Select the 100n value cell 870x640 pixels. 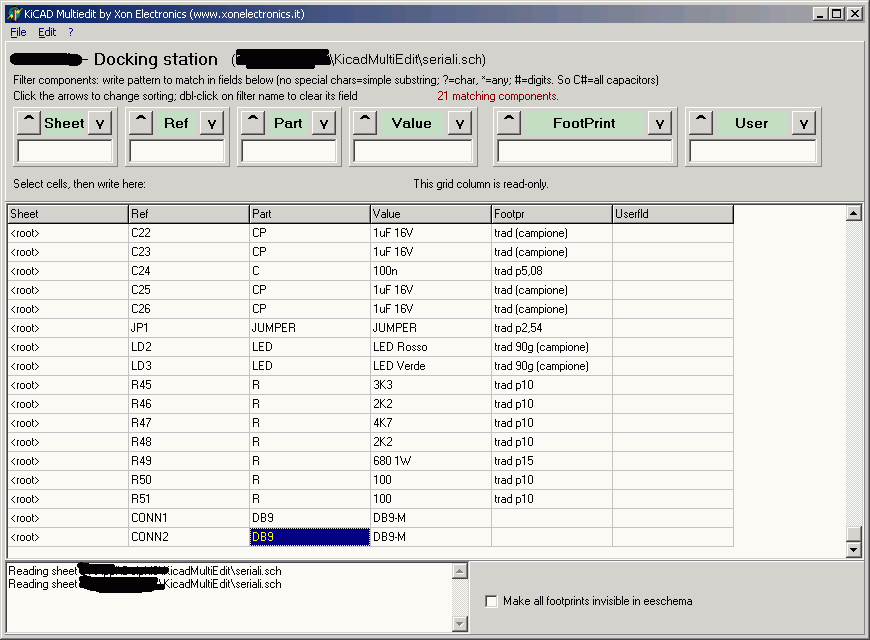point(431,271)
